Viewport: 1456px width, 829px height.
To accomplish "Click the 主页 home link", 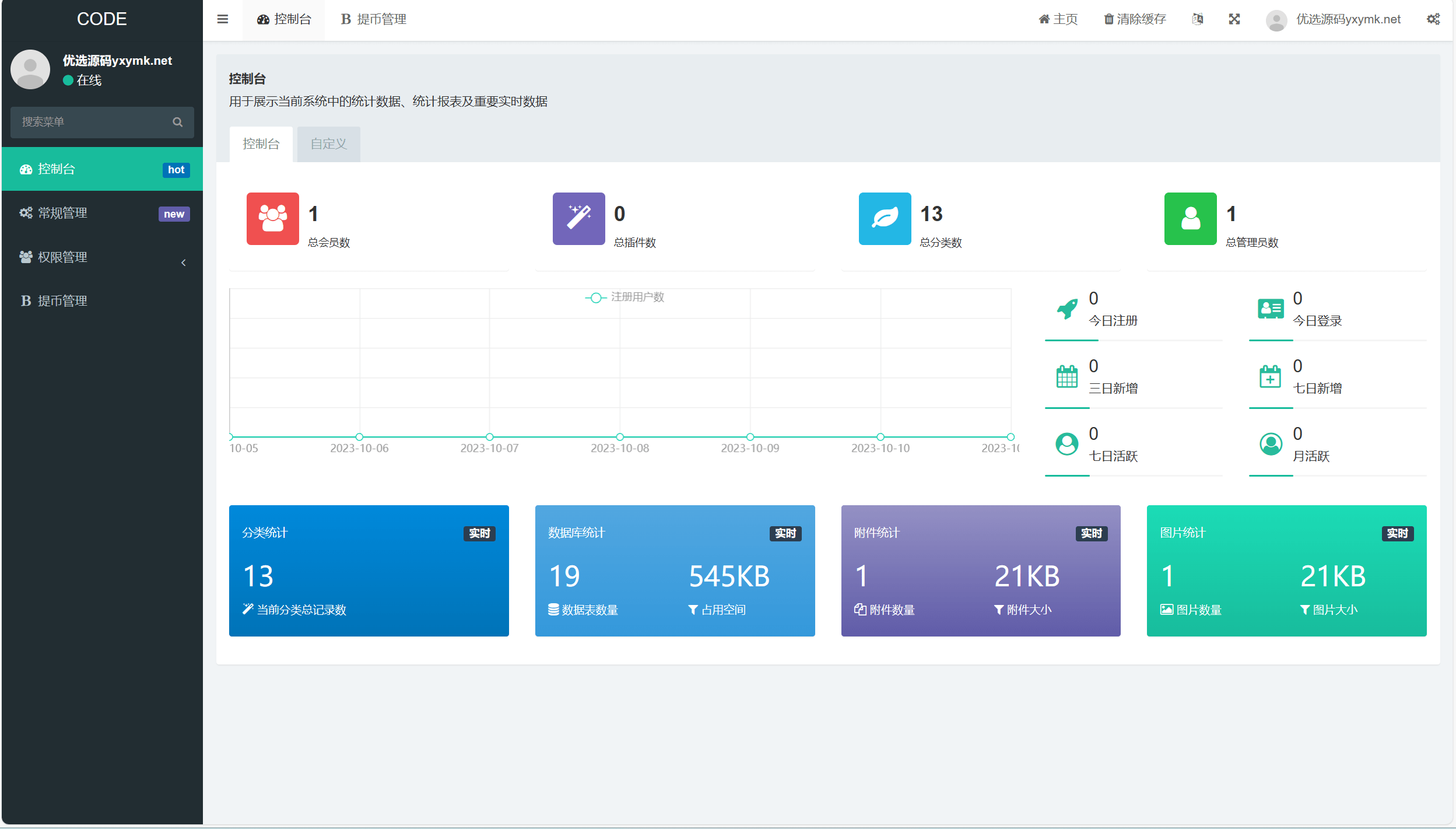I will tap(1058, 19).
